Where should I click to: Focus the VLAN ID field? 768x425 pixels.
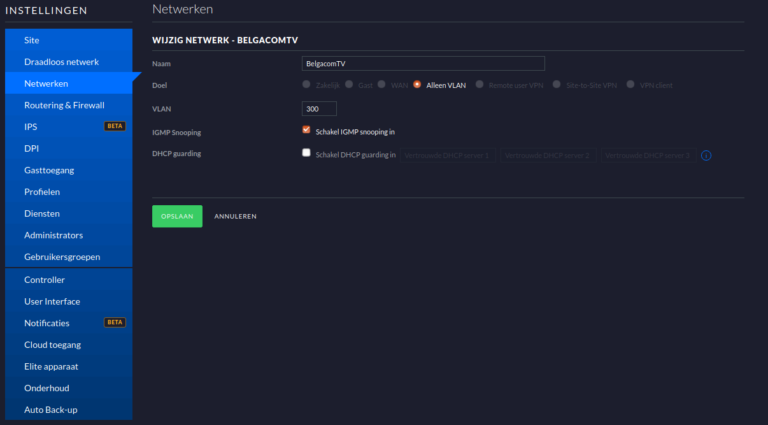pyautogui.click(x=319, y=108)
